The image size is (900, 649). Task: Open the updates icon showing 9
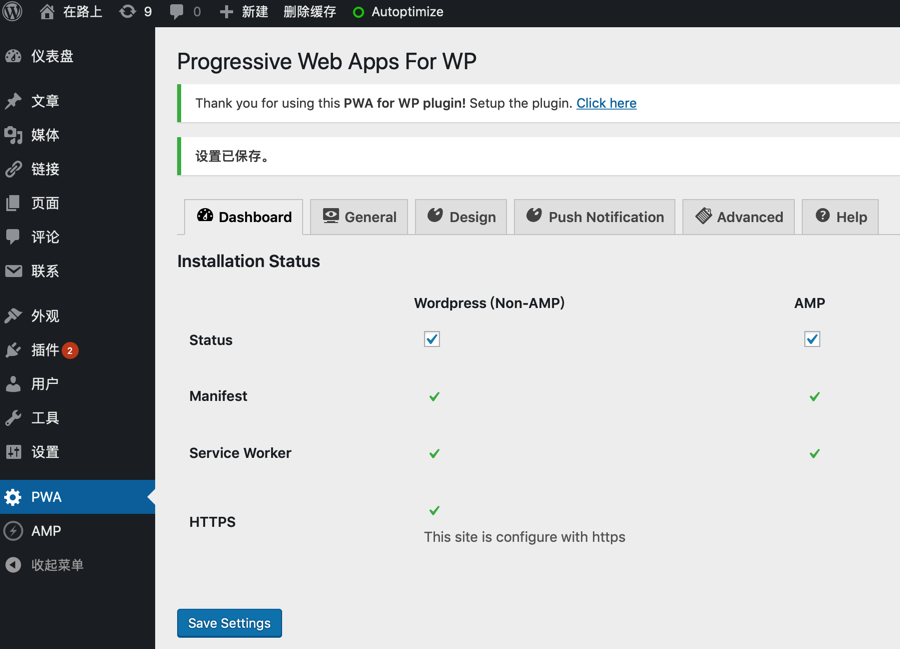tap(128, 12)
